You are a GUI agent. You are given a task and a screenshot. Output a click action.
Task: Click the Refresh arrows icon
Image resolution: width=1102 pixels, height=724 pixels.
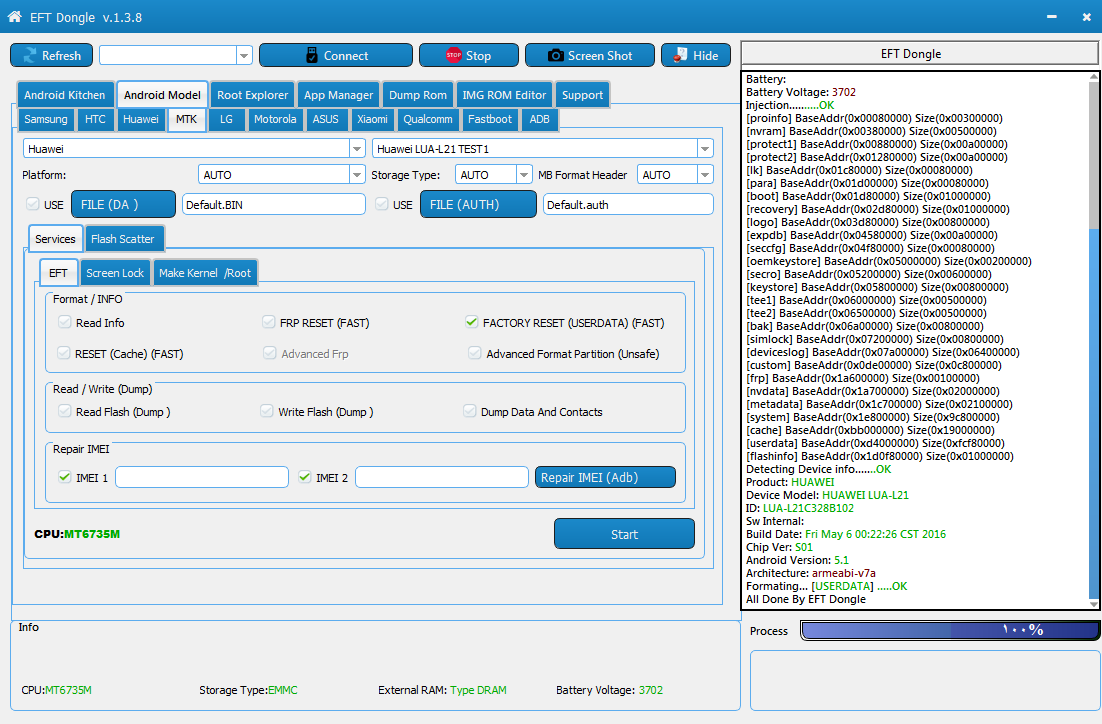click(x=30, y=56)
